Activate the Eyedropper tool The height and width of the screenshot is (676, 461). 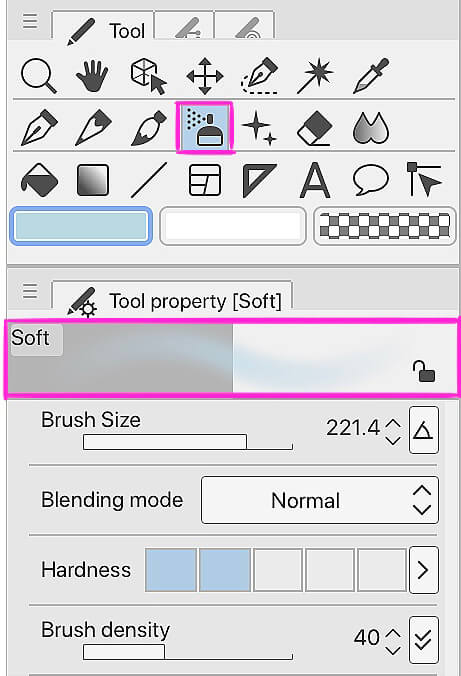click(371, 76)
